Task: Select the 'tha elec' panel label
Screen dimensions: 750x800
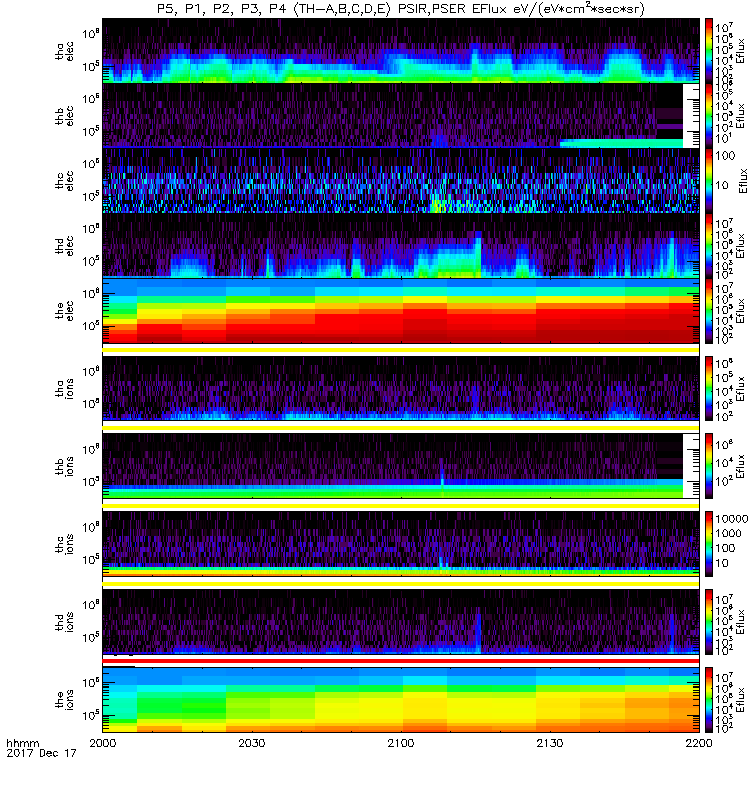Action: [x=64, y=51]
